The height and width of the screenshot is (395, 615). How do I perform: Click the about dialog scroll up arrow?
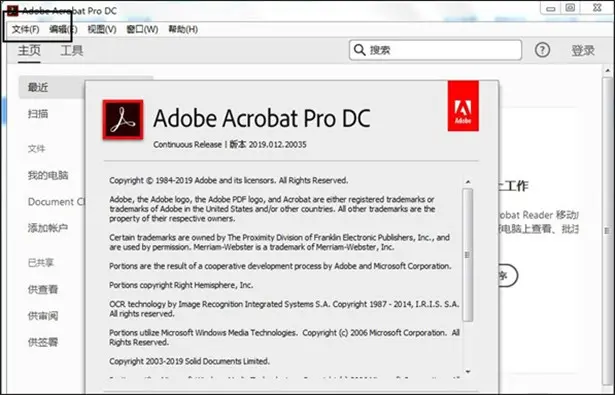pos(468,182)
